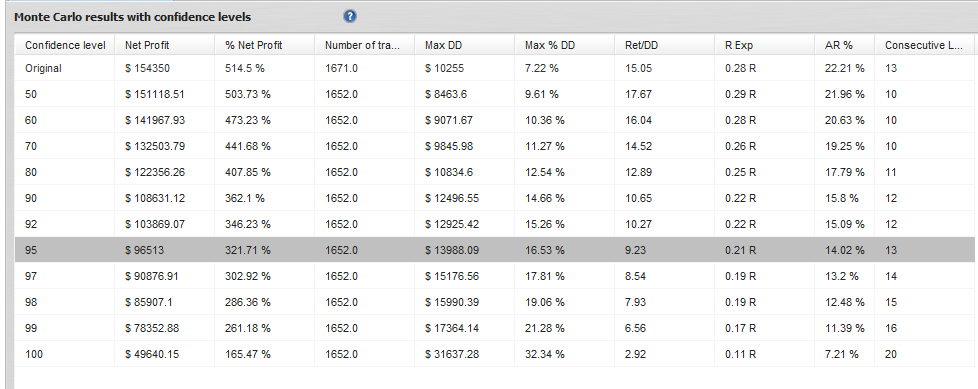This screenshot has width=978, height=389.
Task: Click R Exp value 0.11 R
Action: (x=740, y=354)
